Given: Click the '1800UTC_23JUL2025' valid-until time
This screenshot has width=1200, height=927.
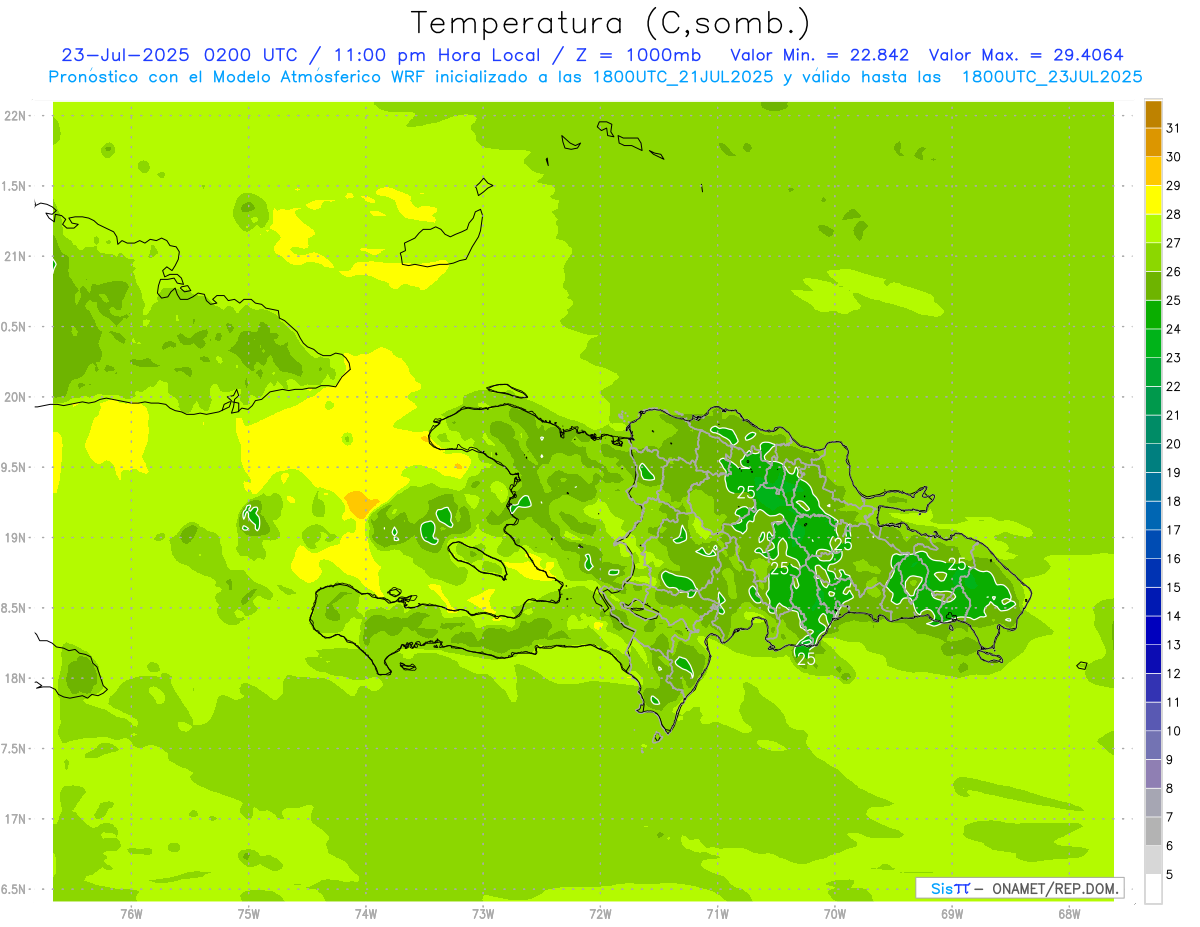Looking at the screenshot, I should 1051,77.
